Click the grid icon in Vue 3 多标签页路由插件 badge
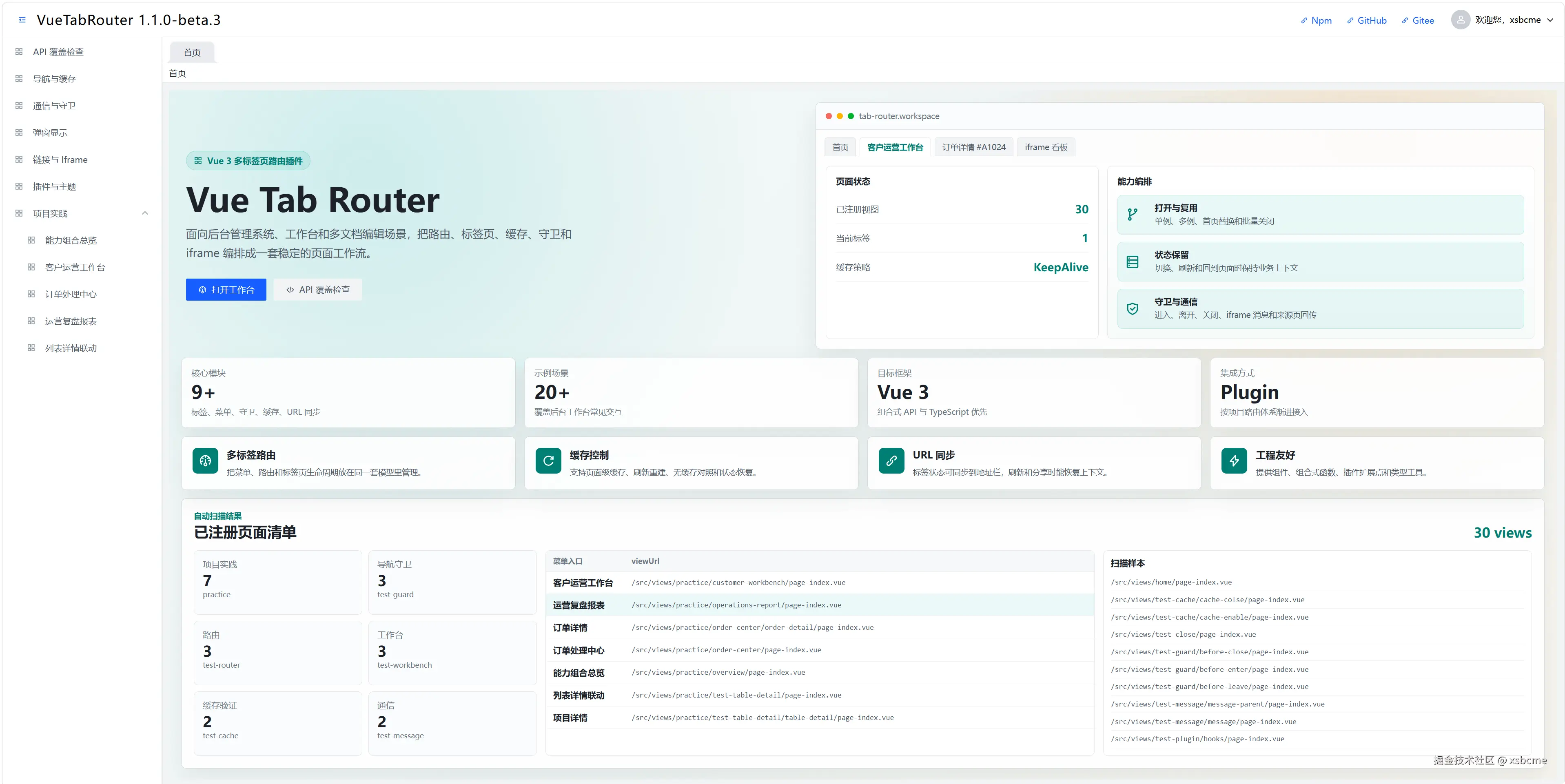1565x784 pixels. point(198,161)
